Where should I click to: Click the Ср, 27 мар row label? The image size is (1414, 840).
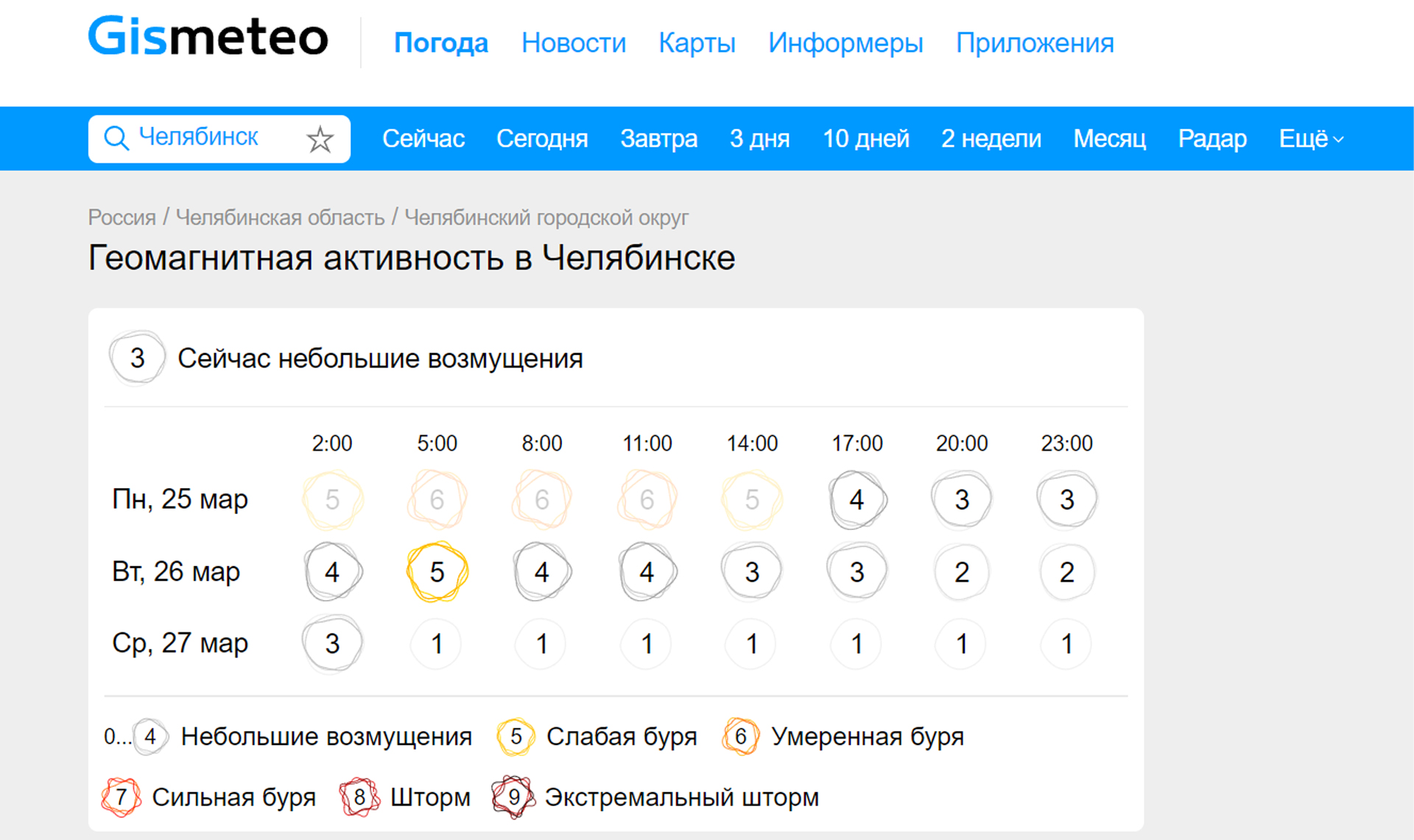point(180,643)
